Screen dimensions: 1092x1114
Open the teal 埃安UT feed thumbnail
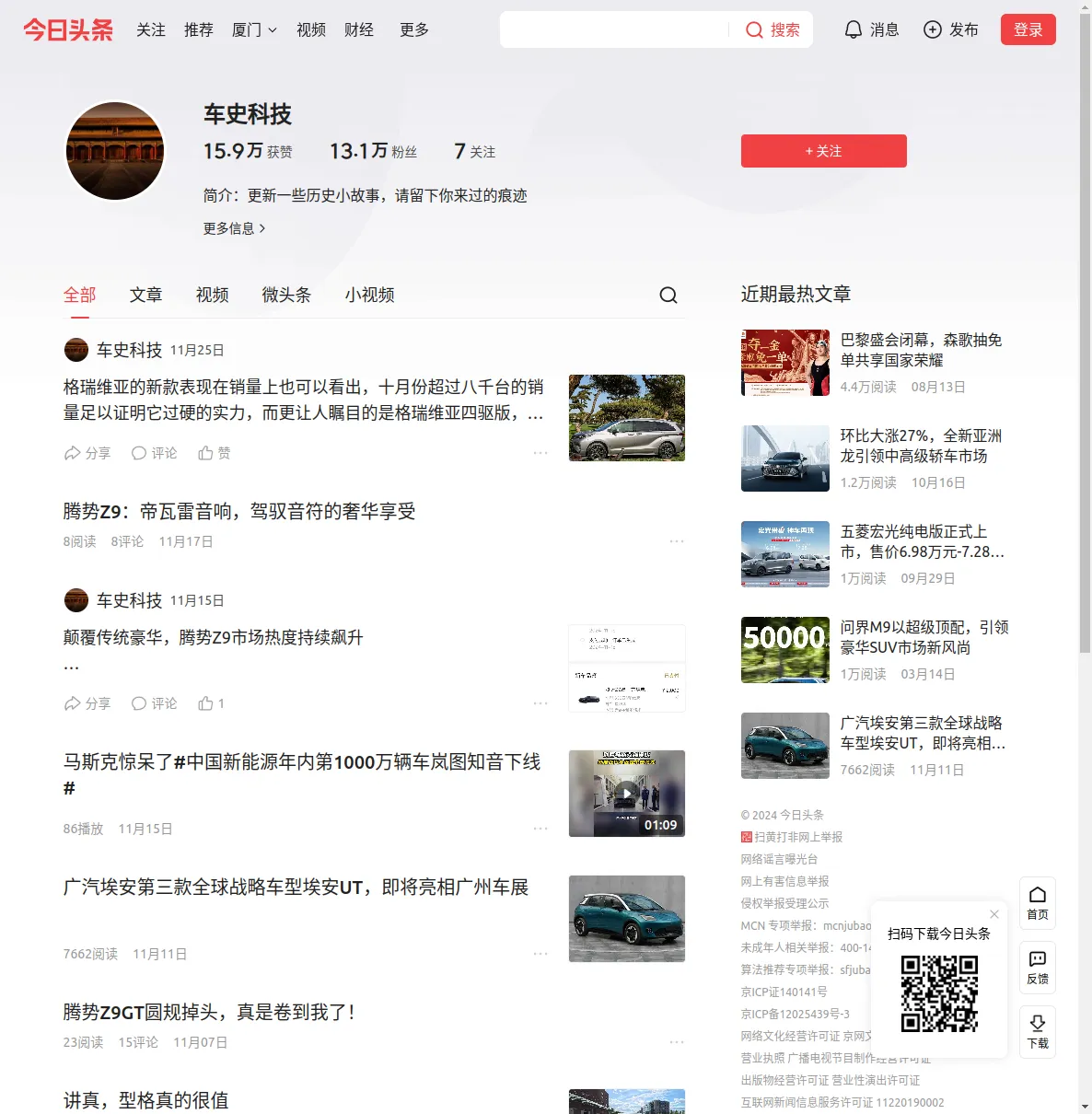(x=627, y=919)
